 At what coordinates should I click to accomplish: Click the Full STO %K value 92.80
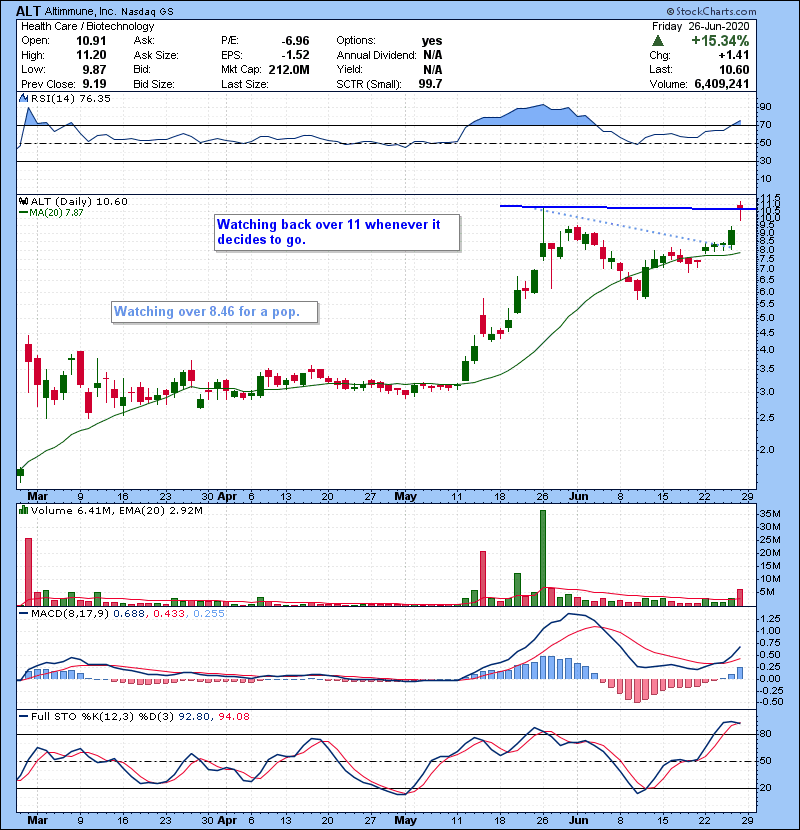click(x=192, y=717)
